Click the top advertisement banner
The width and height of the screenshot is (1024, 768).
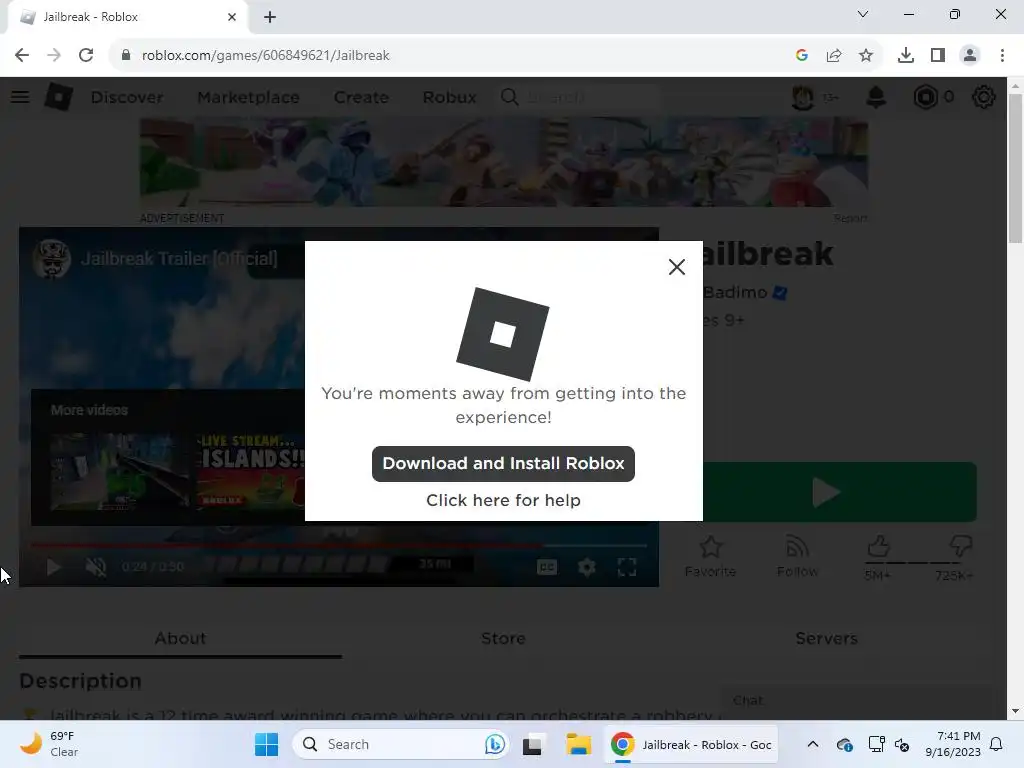(504, 162)
